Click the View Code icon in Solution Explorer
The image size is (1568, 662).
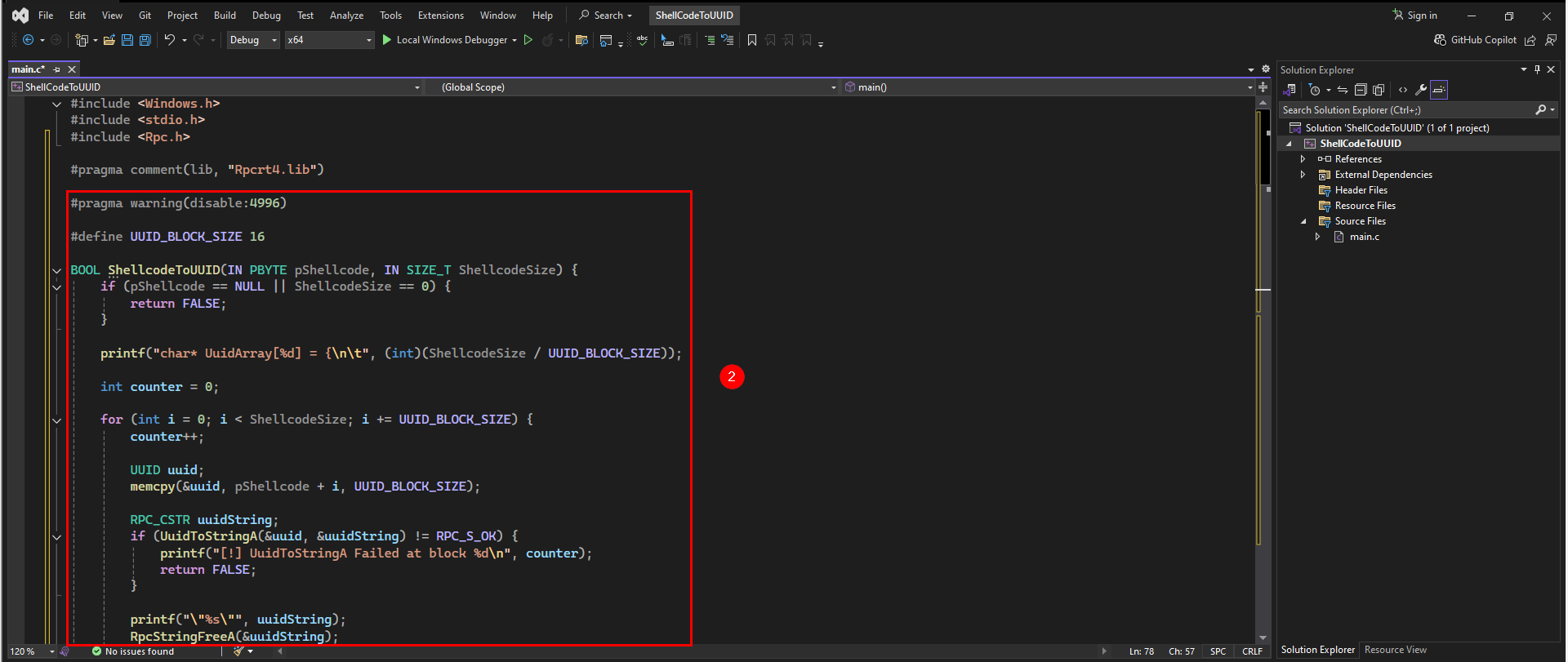[x=1403, y=90]
